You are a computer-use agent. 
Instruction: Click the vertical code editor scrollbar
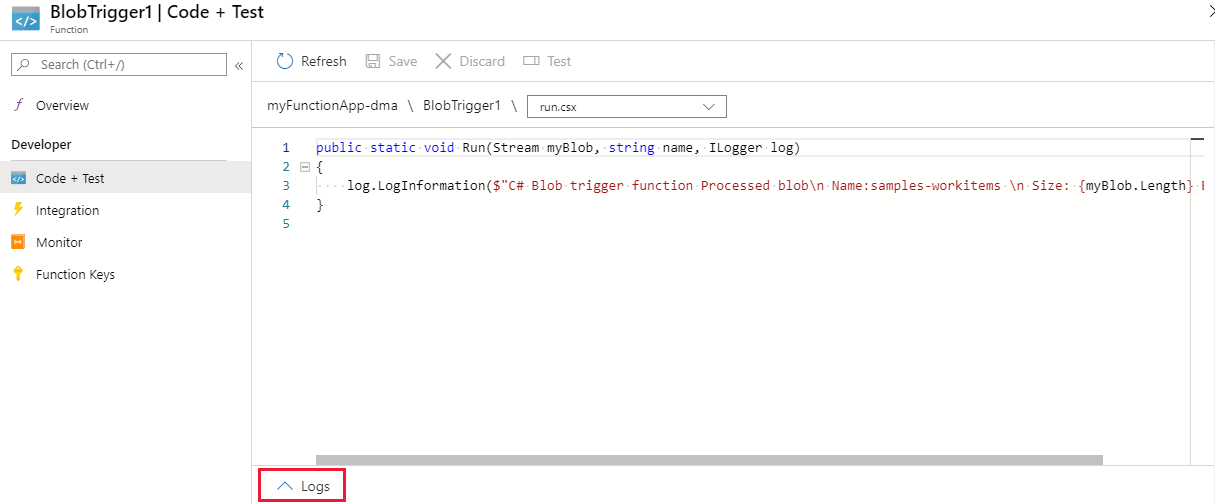pos(1197,295)
